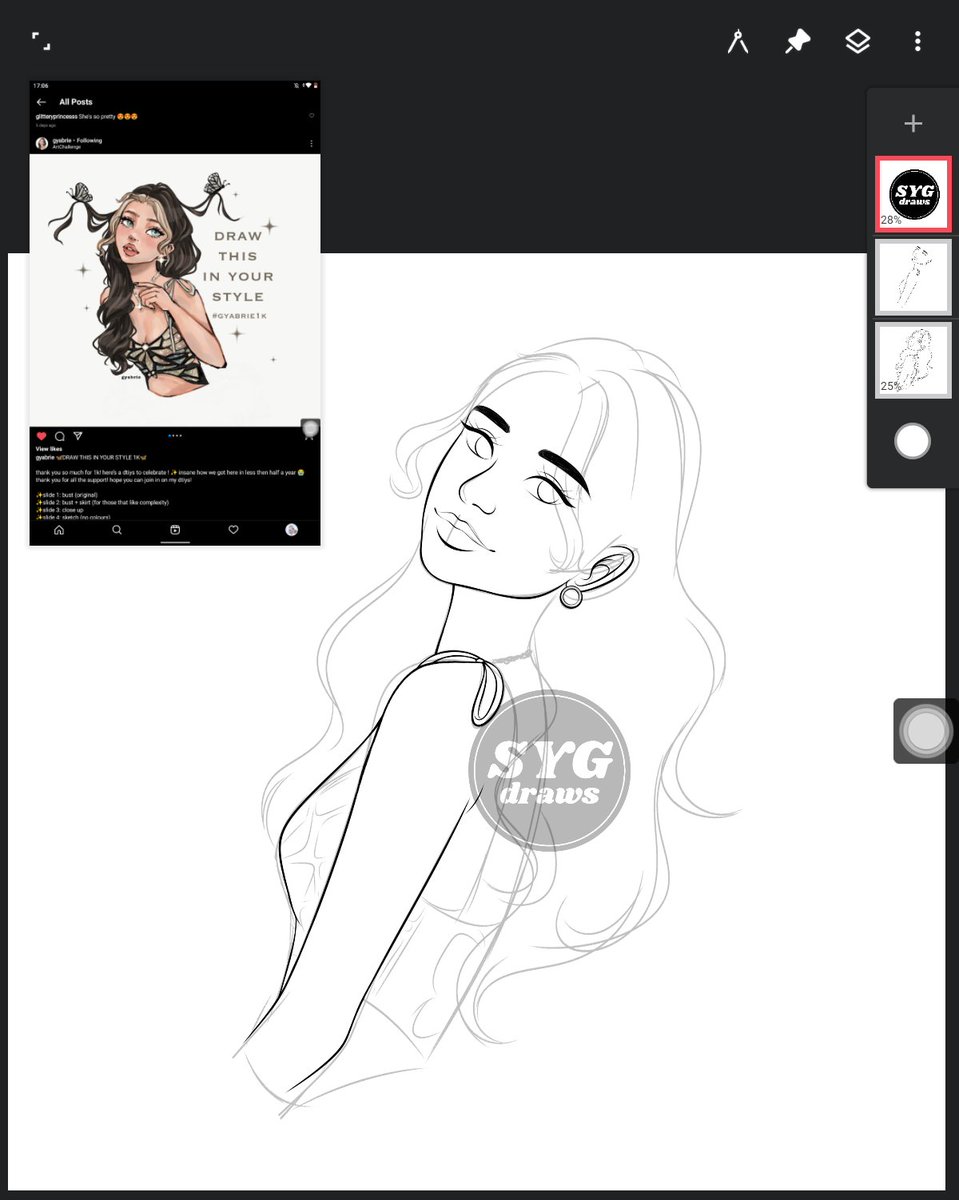Tap Instagram search magnifier in reference
The height and width of the screenshot is (1200, 959).
(x=117, y=530)
